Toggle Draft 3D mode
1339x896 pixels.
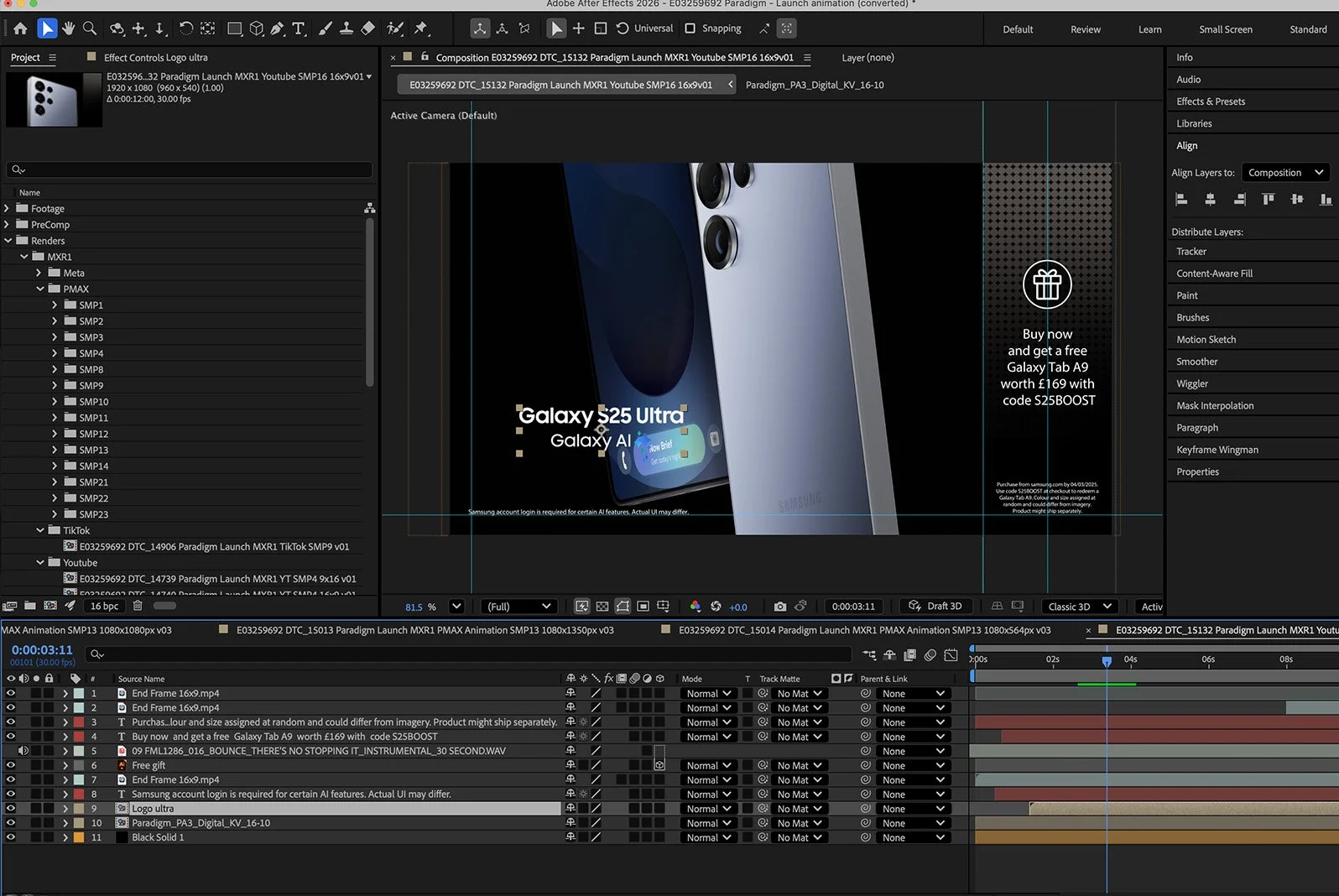coord(935,607)
